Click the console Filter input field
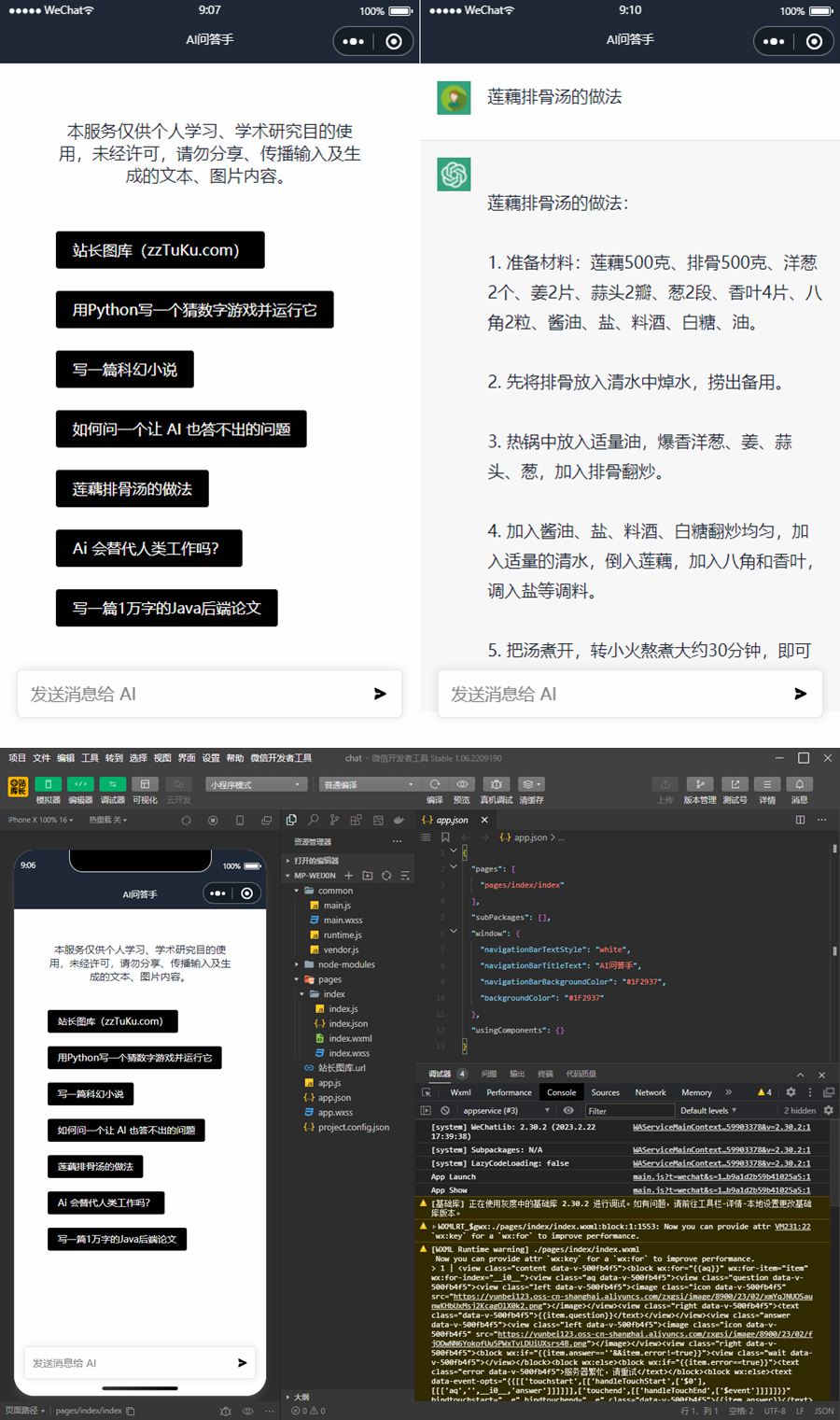 [x=629, y=1110]
